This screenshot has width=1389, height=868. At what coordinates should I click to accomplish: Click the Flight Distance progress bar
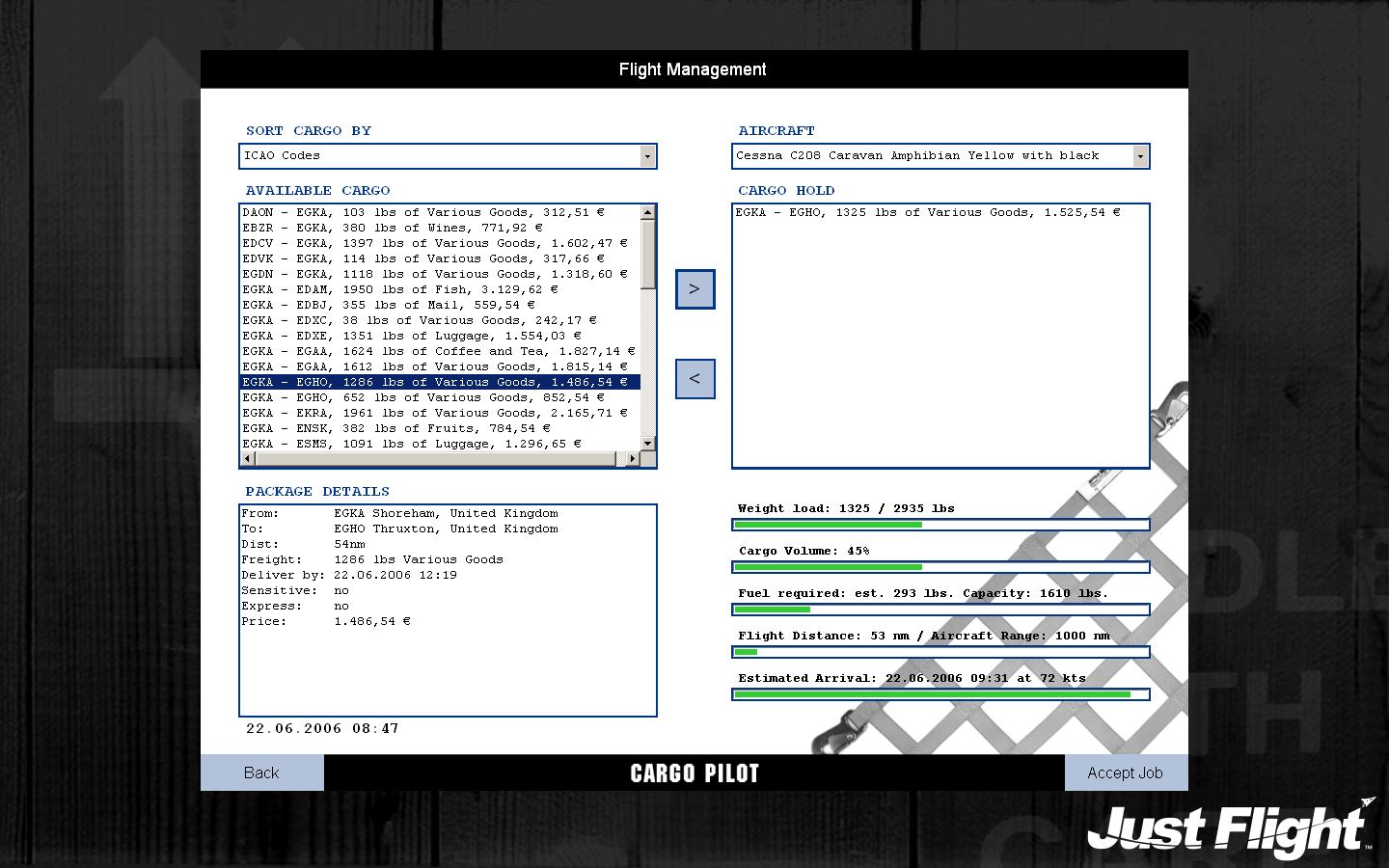click(x=940, y=652)
